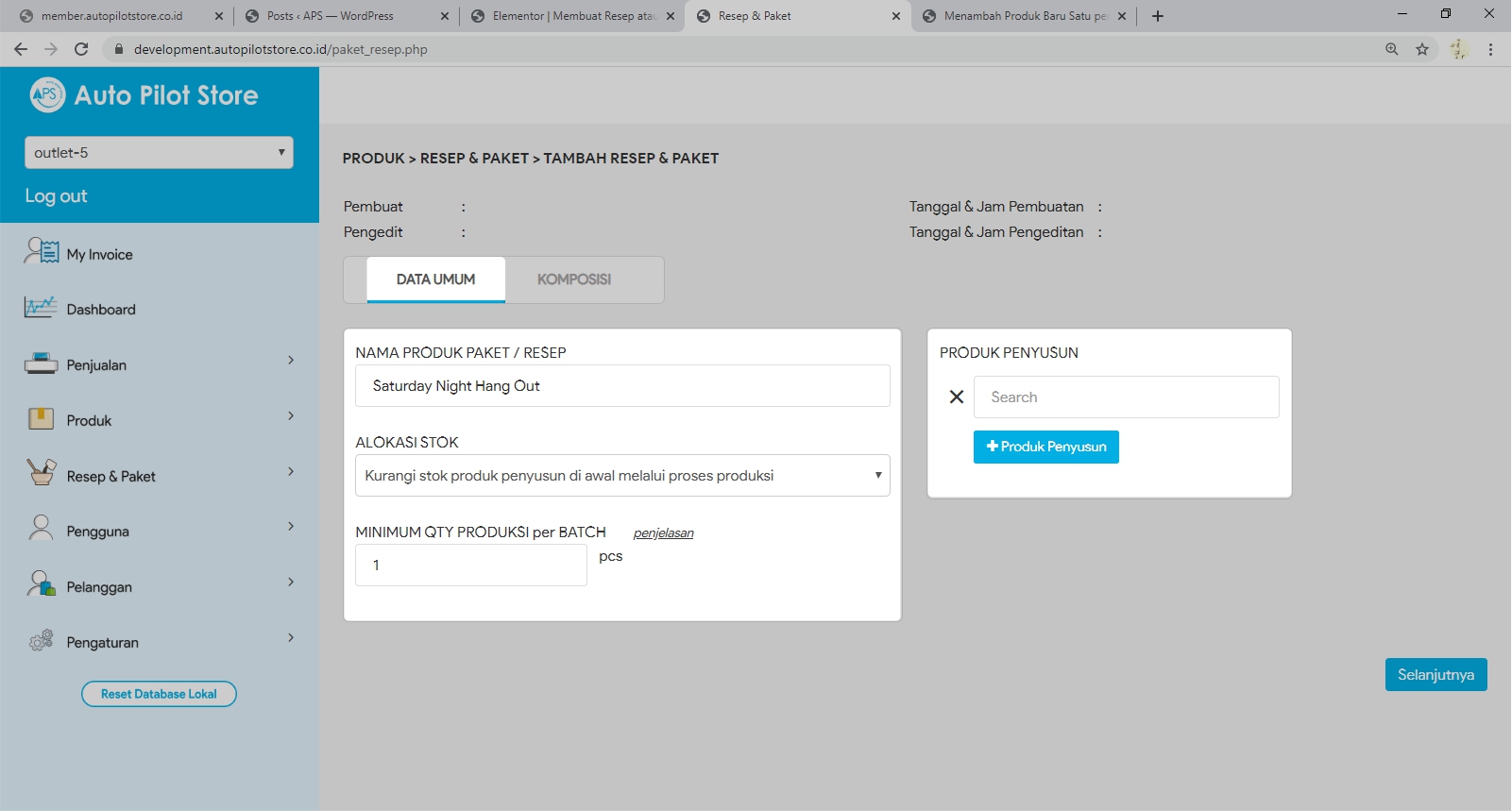Click the add Produk Penyusun button
The image size is (1512, 811).
[1045, 448]
